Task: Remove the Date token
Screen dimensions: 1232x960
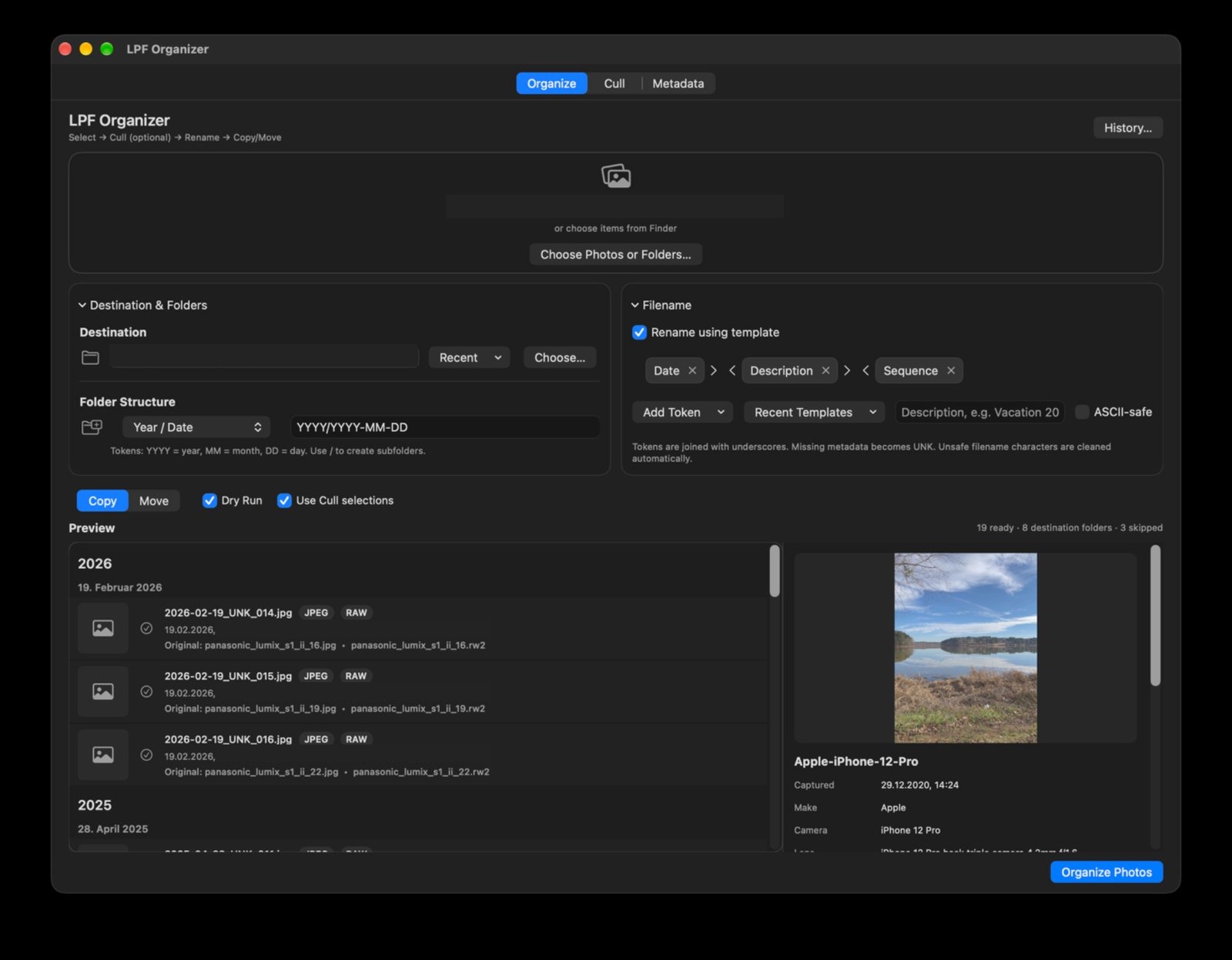Action: pyautogui.click(x=692, y=370)
